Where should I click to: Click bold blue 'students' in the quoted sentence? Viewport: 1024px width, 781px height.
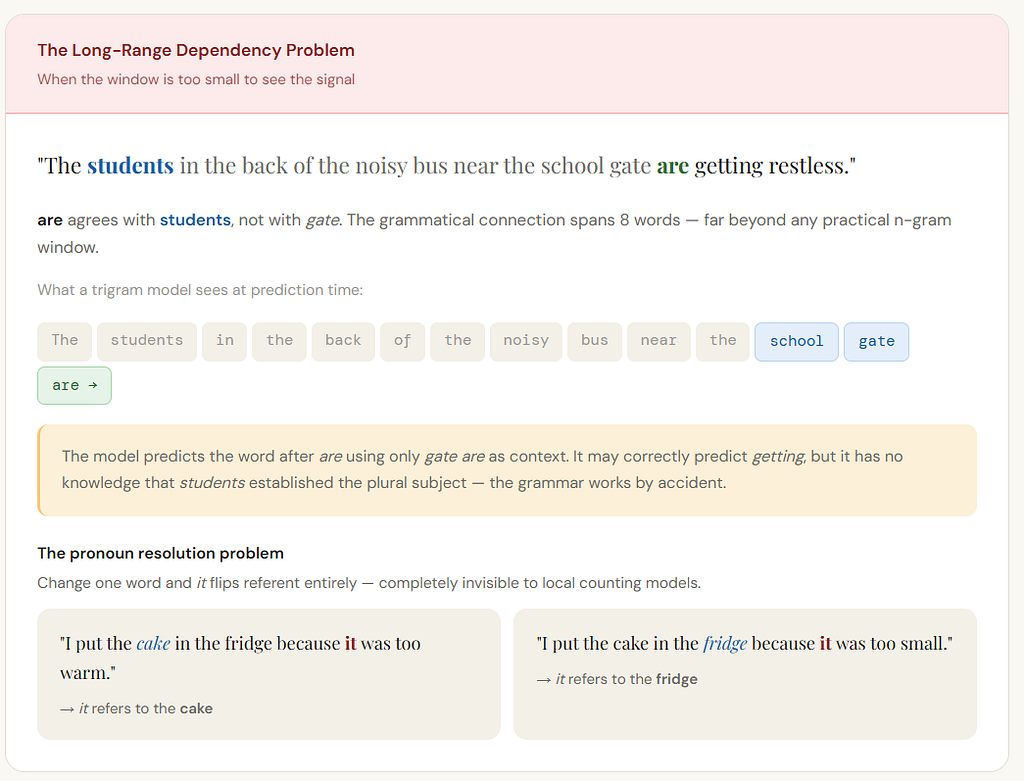click(131, 166)
